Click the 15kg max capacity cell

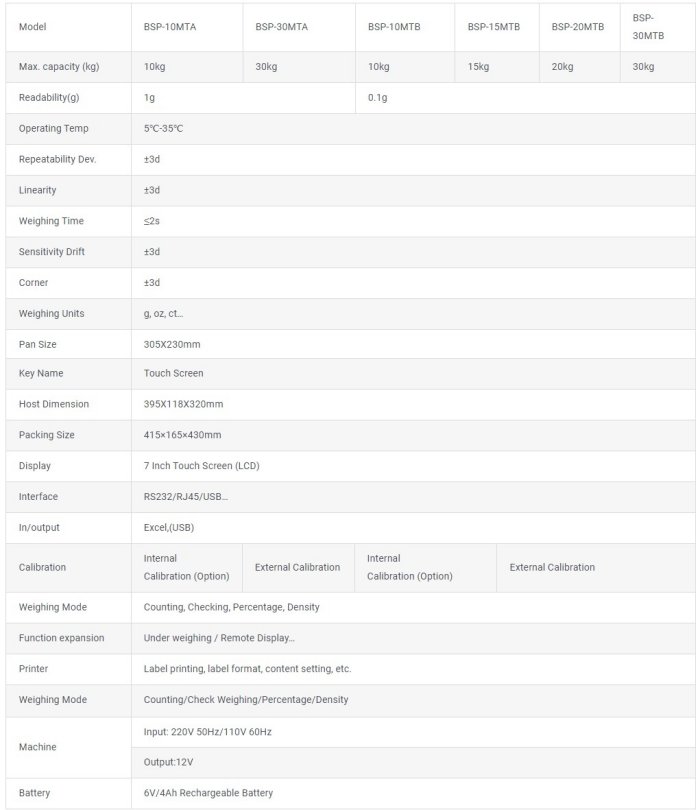478,67
